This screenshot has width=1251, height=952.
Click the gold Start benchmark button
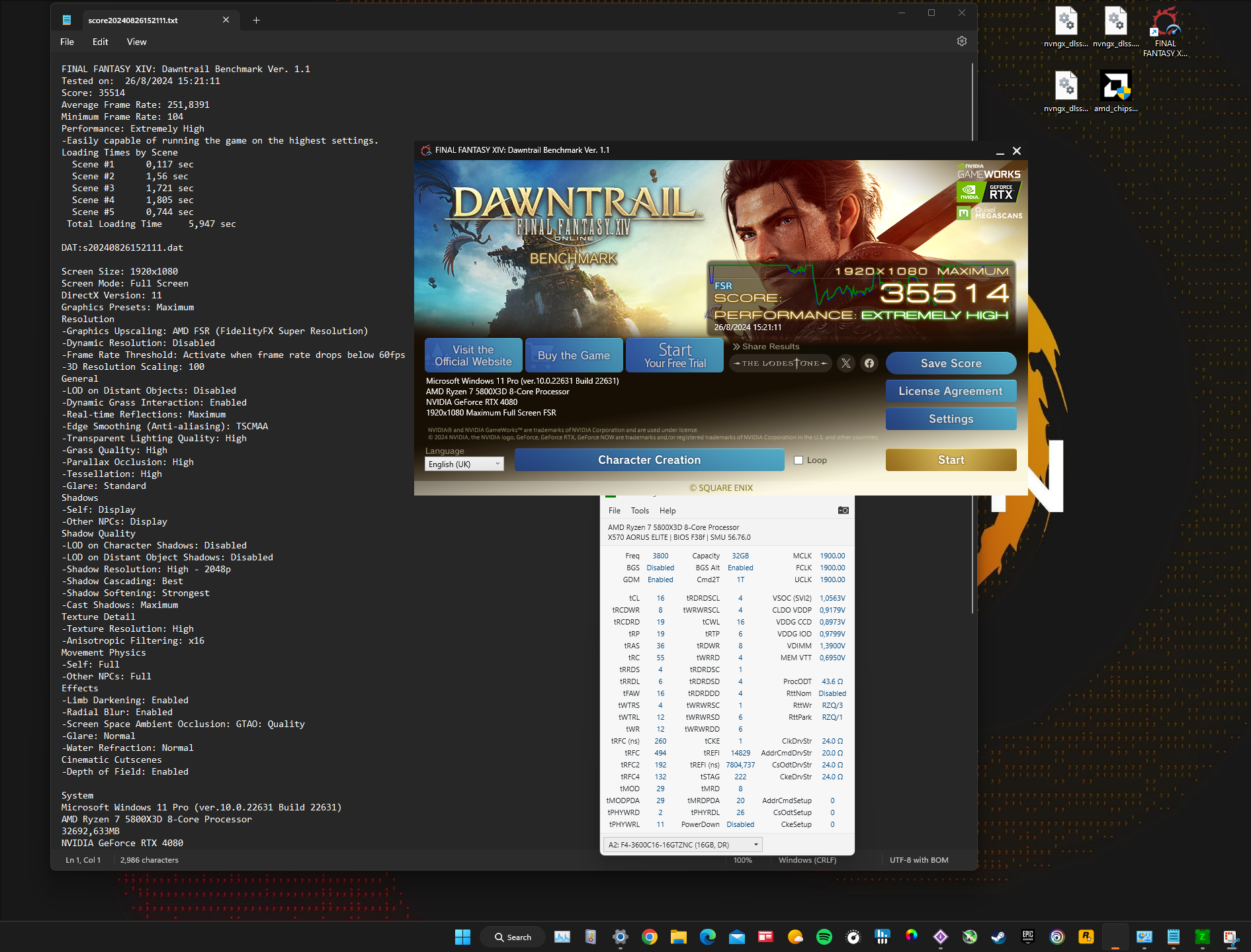pyautogui.click(x=951, y=460)
